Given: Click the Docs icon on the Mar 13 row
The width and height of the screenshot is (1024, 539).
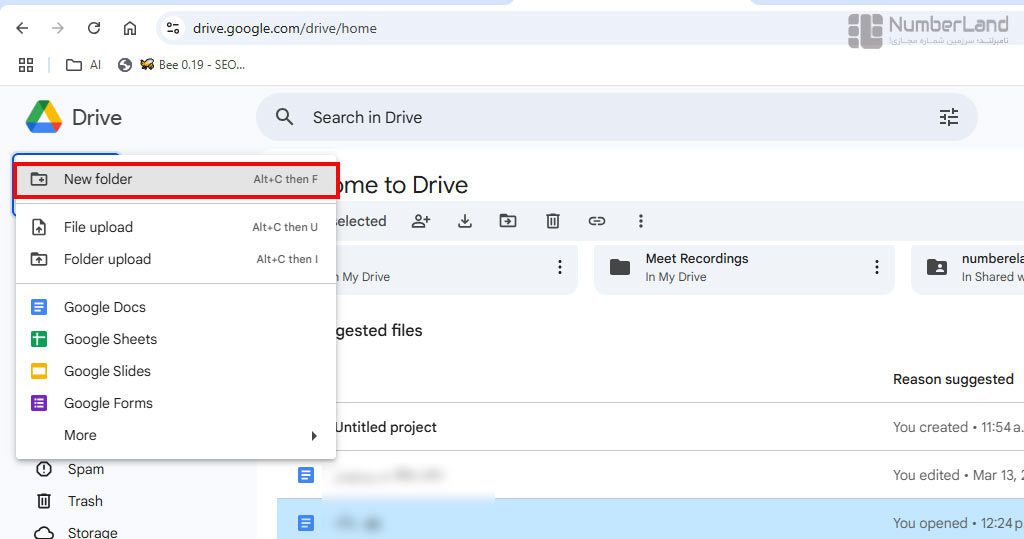Looking at the screenshot, I should 306,475.
